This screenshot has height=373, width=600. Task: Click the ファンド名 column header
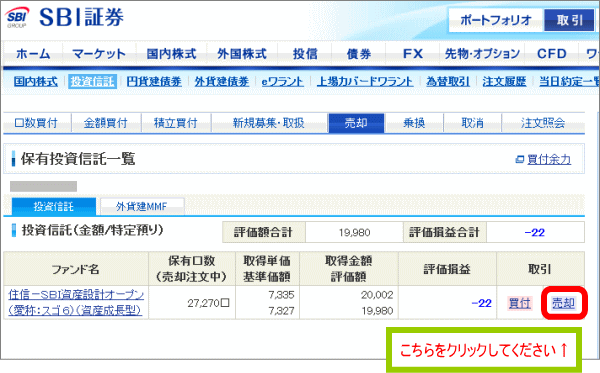pos(75,269)
